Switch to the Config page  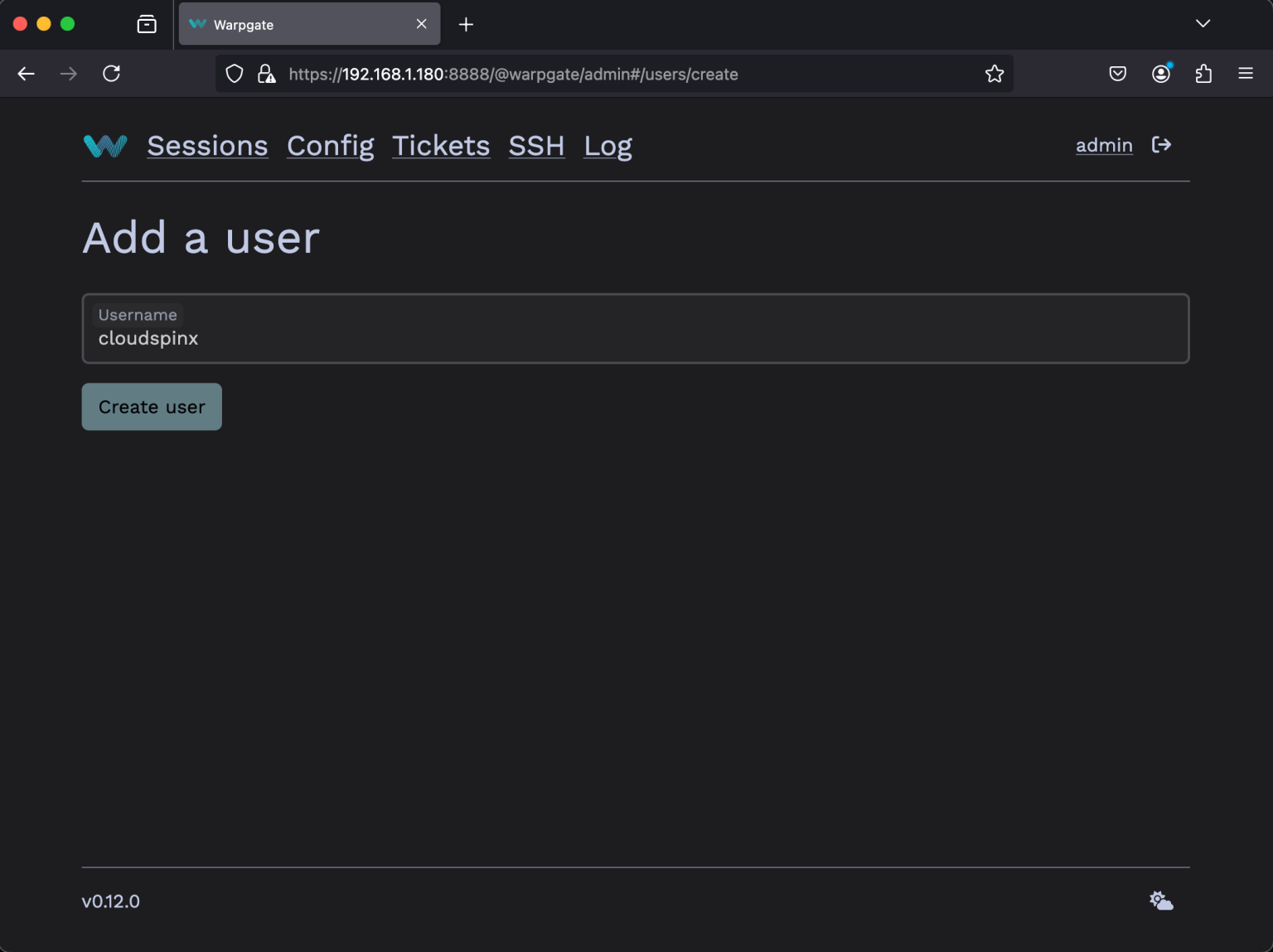(330, 146)
